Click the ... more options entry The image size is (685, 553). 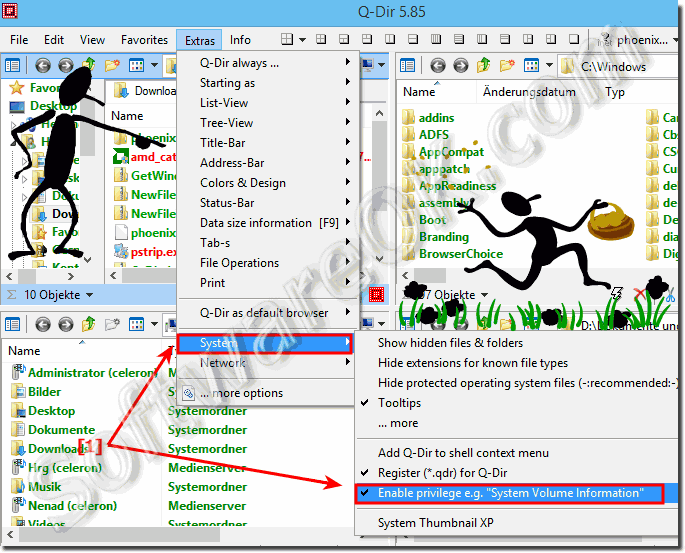[266, 393]
